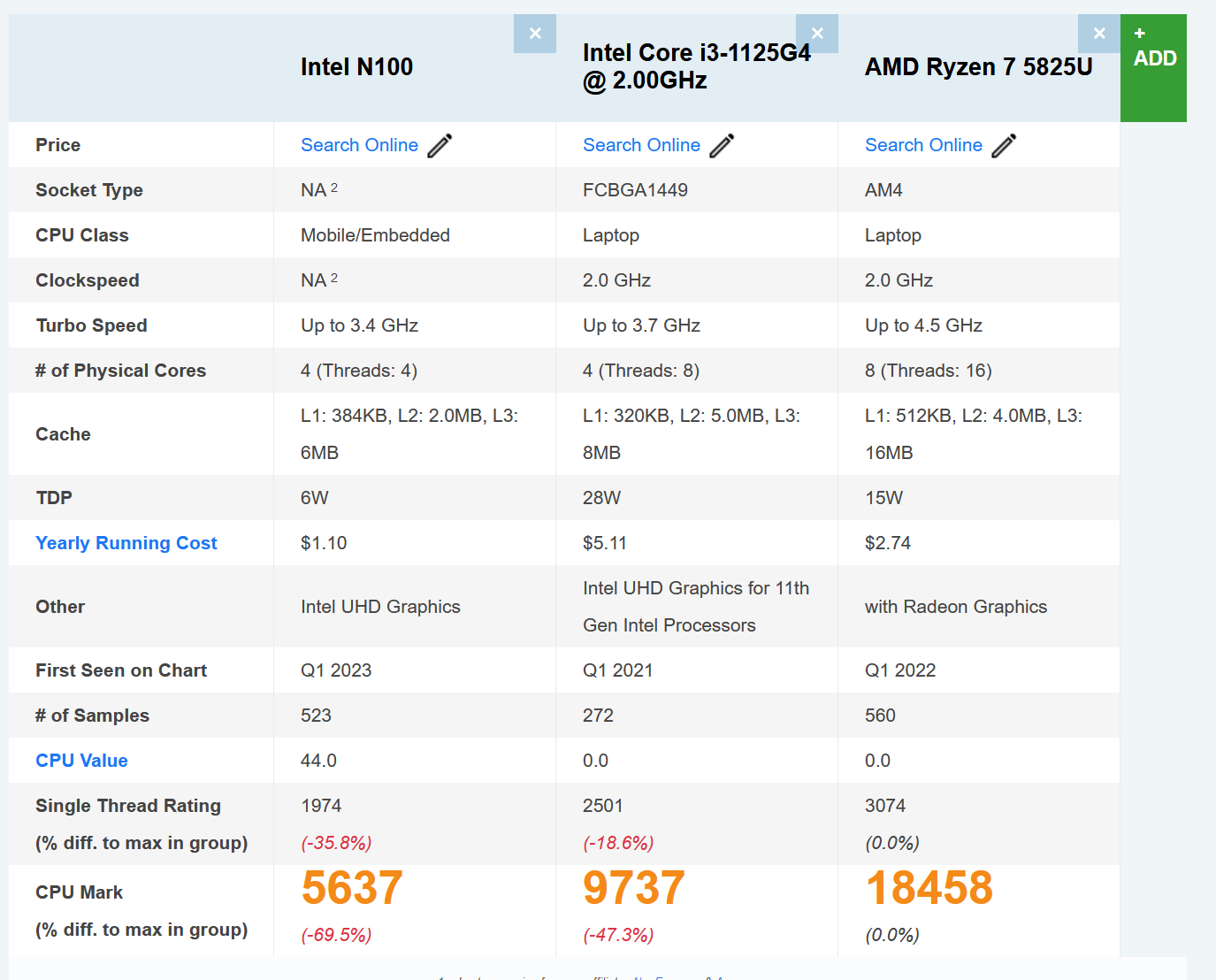The image size is (1216, 980).
Task: Click the CPU Mark score 5637
Action: pos(352,888)
